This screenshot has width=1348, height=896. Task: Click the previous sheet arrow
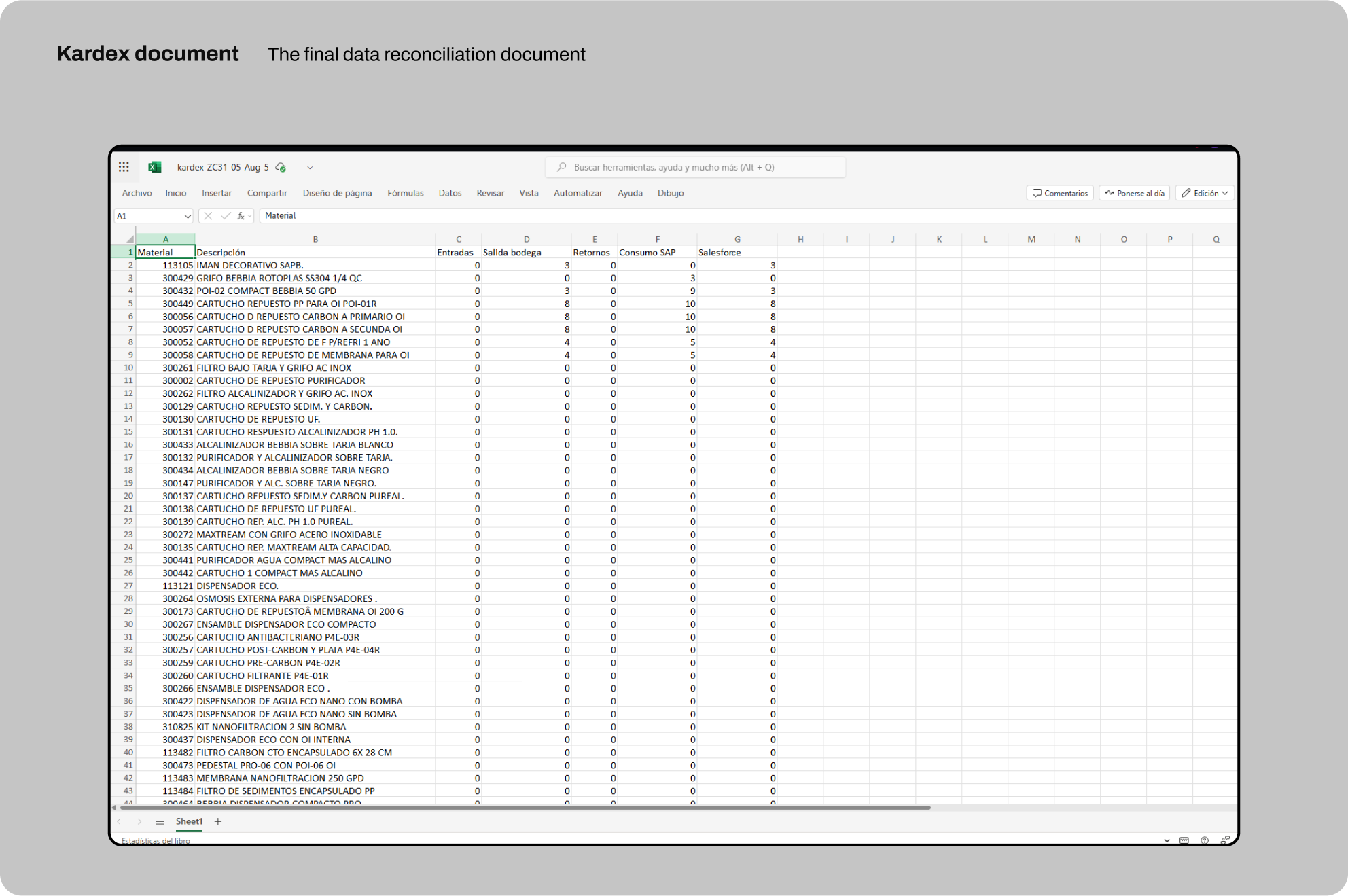(x=120, y=821)
